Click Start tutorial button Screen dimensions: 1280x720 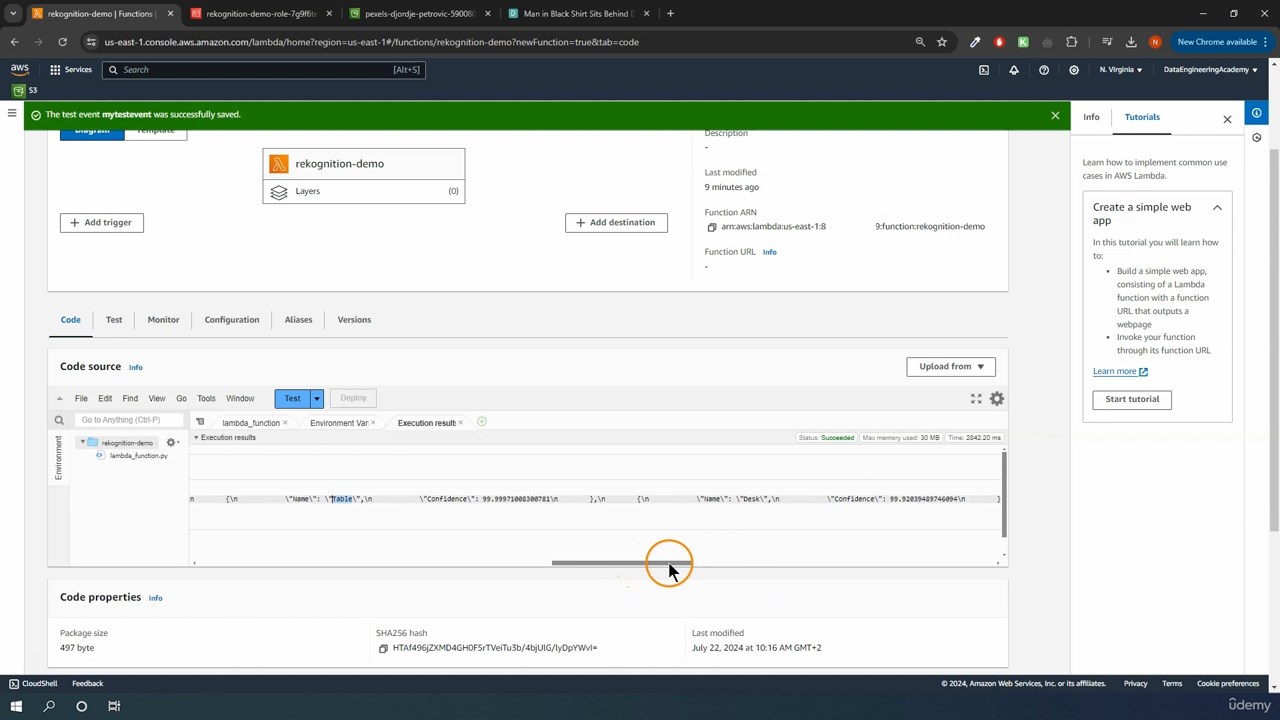point(1132,399)
